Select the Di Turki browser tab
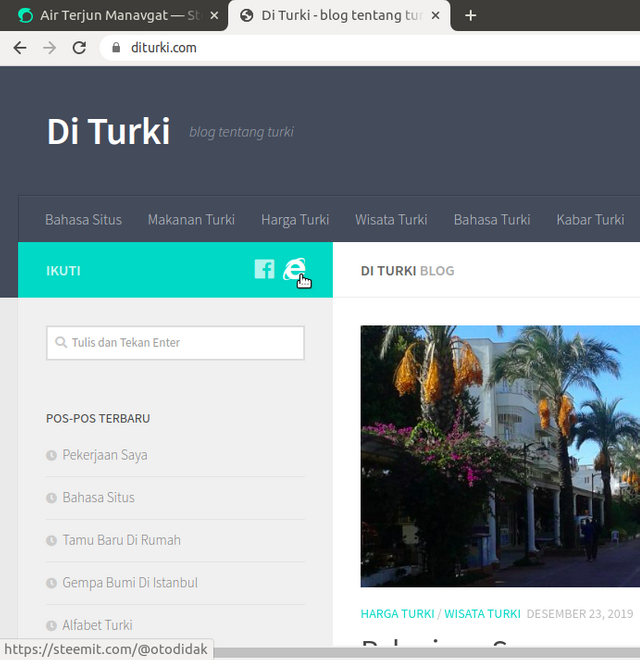 pos(339,16)
